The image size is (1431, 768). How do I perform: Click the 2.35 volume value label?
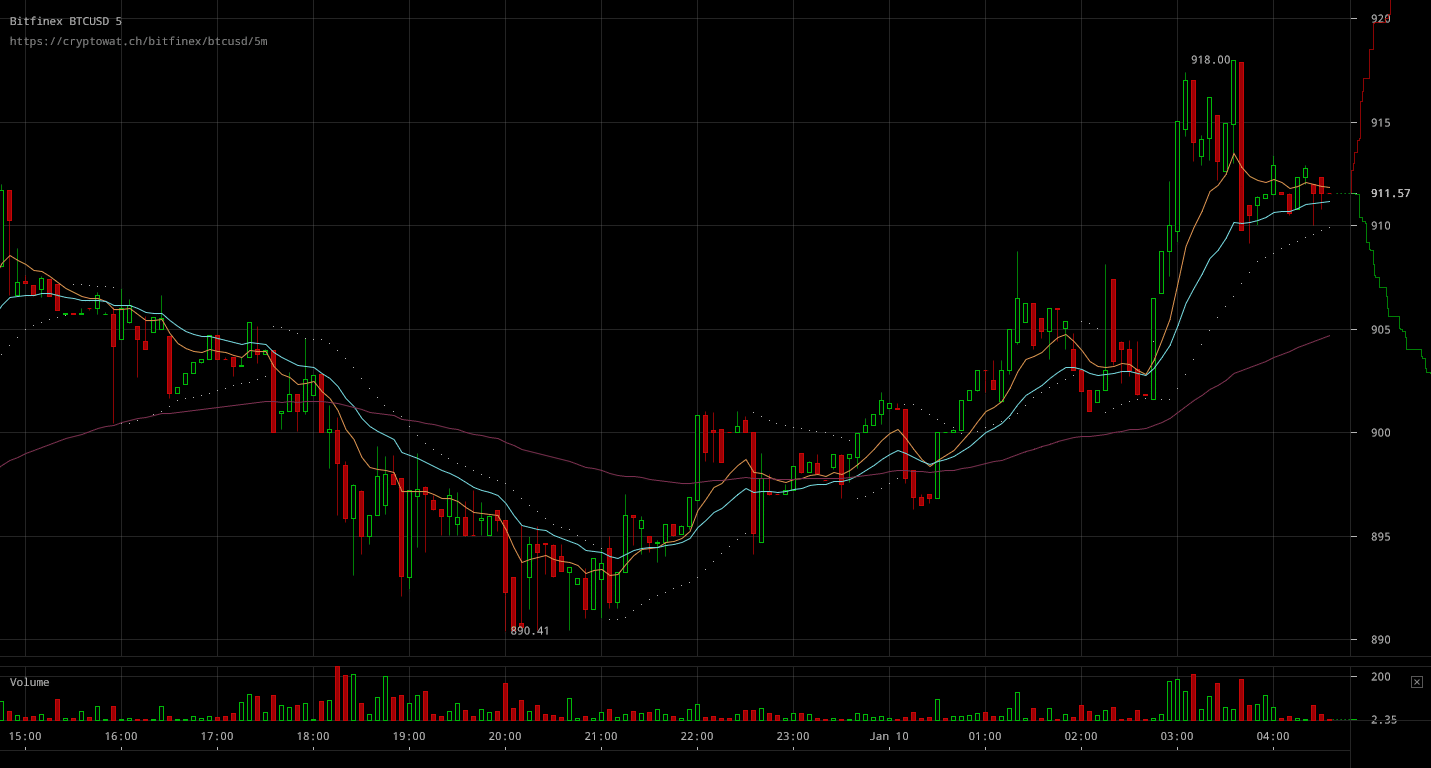(1384, 720)
